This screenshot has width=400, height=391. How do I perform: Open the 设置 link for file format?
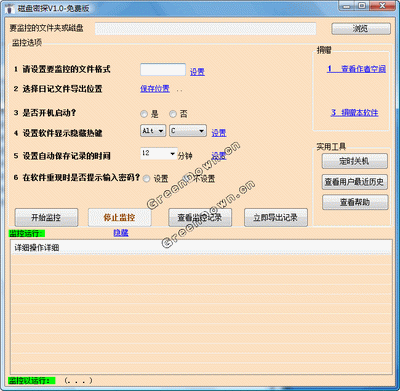(197, 72)
